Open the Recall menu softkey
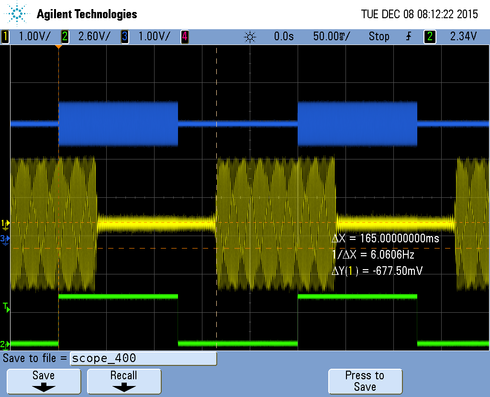Viewport: 490px width, 397px height. (x=124, y=381)
